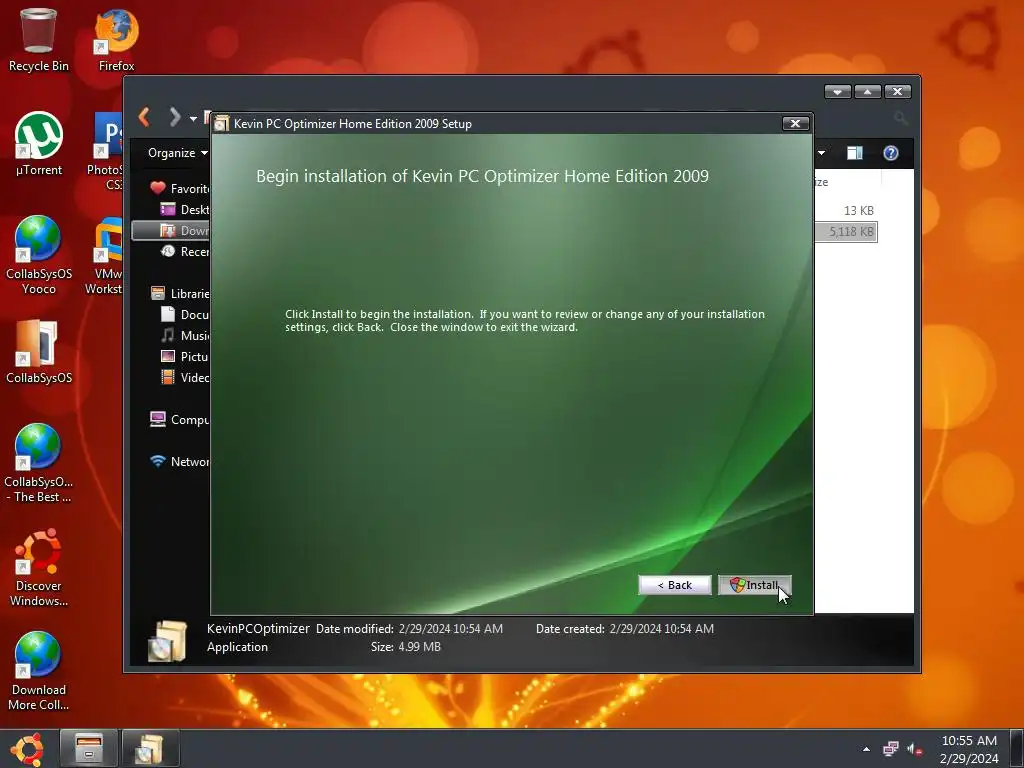1024x768 pixels.
Task: Open the Explorer view options dropdown arrow
Action: click(821, 153)
